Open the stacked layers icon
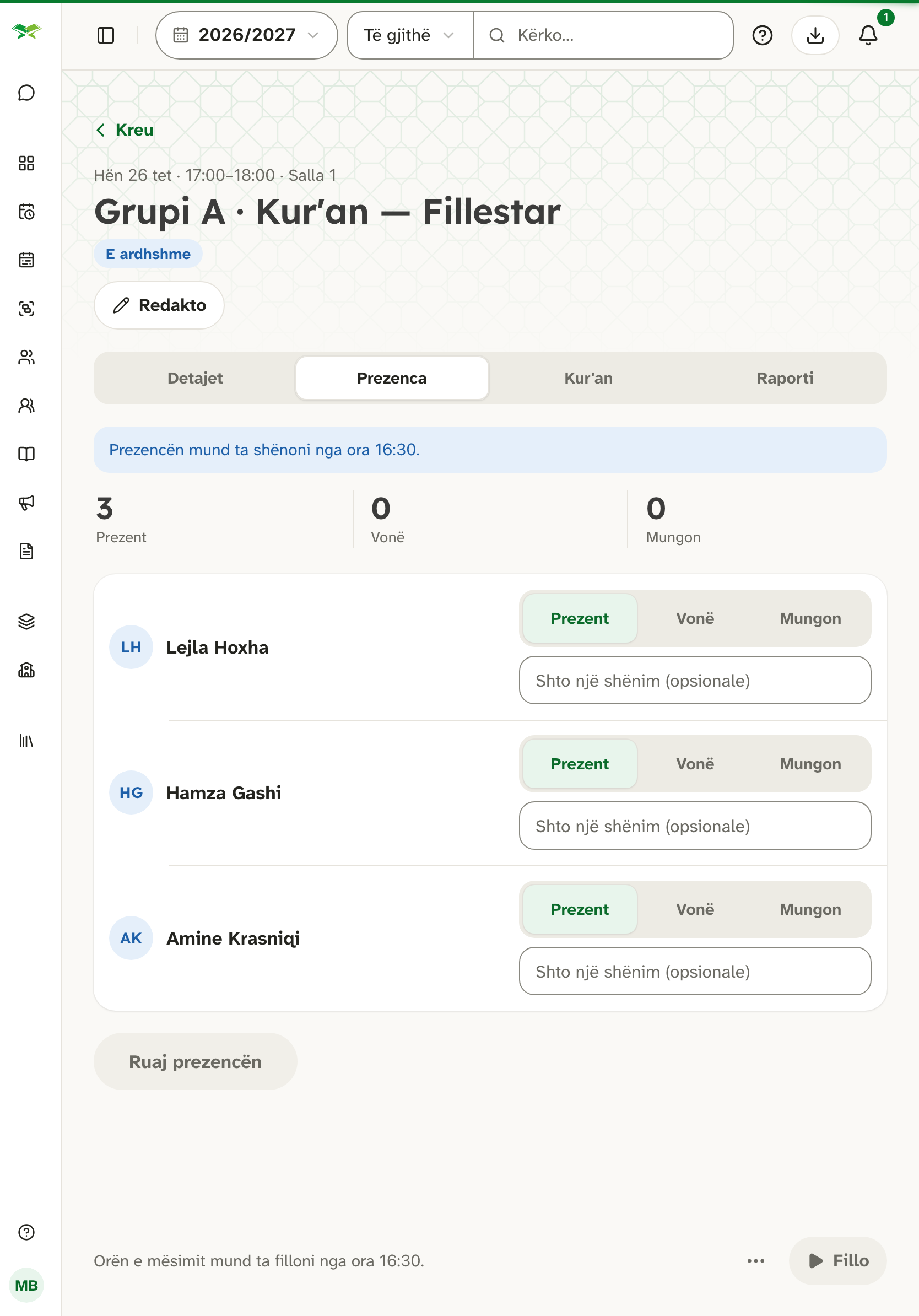This screenshot has width=919, height=1316. [26, 621]
